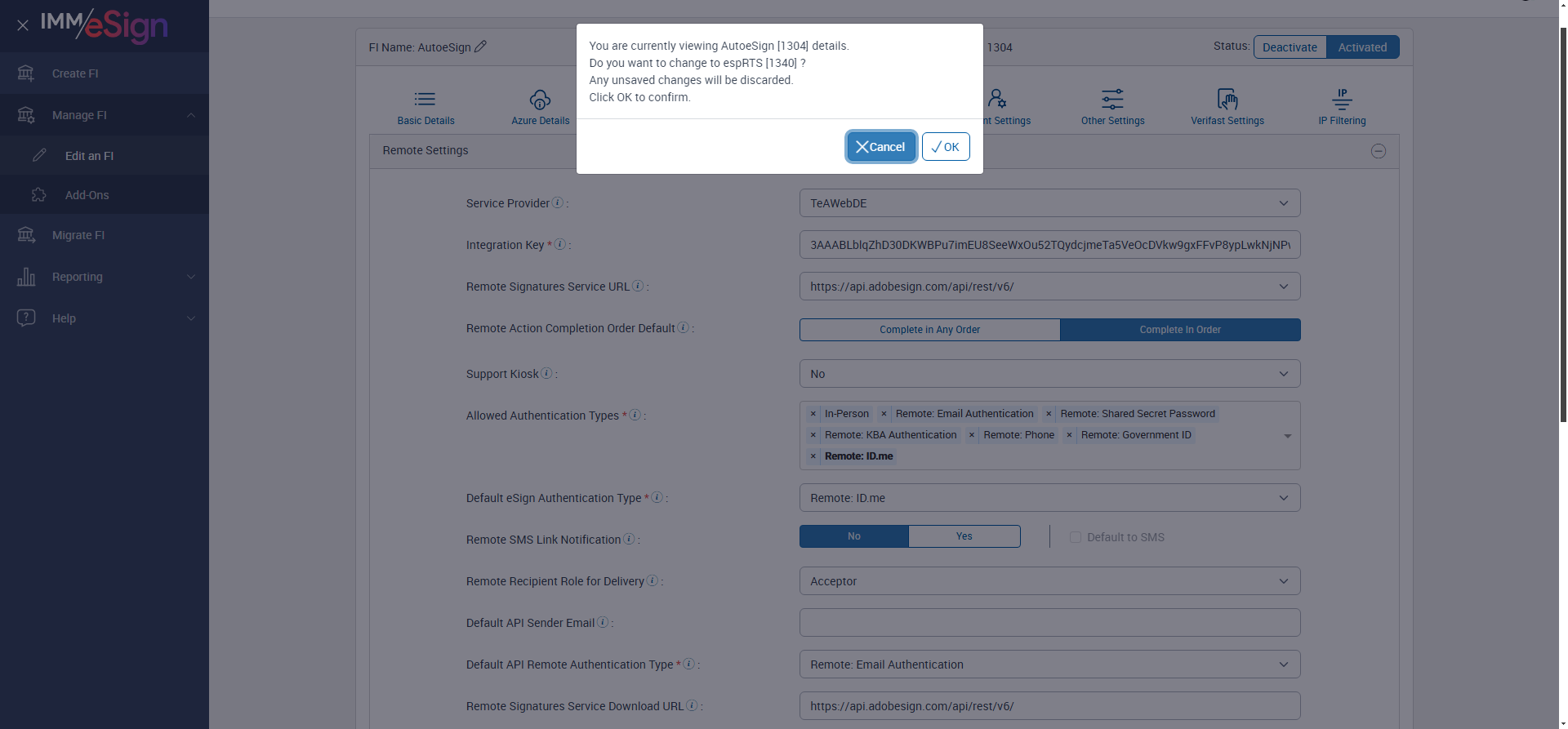Click the info icon beside Allowed Authentication Types
This screenshot has height=729, width=1568.
635,415
